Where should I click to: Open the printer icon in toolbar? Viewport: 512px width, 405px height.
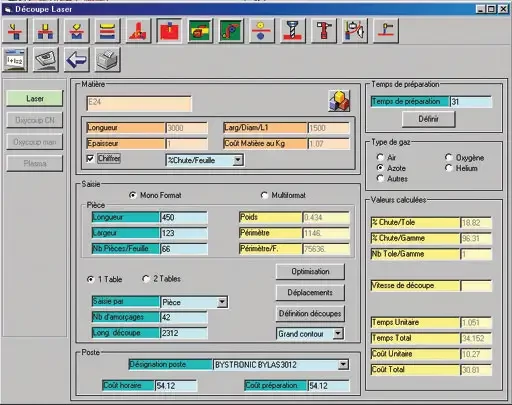pos(108,60)
